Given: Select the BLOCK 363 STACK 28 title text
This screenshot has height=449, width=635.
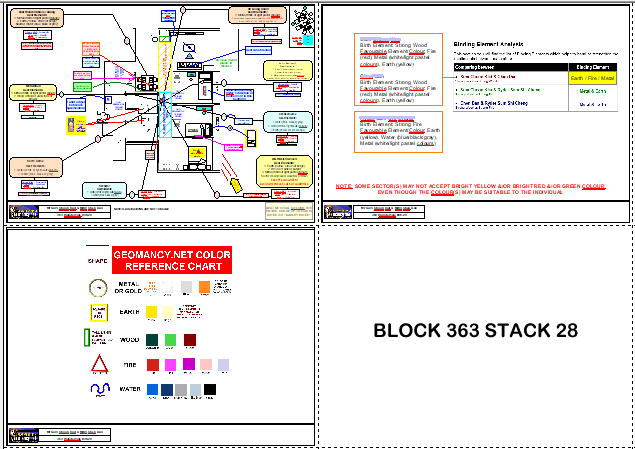Looking at the screenshot, I should (x=475, y=331).
